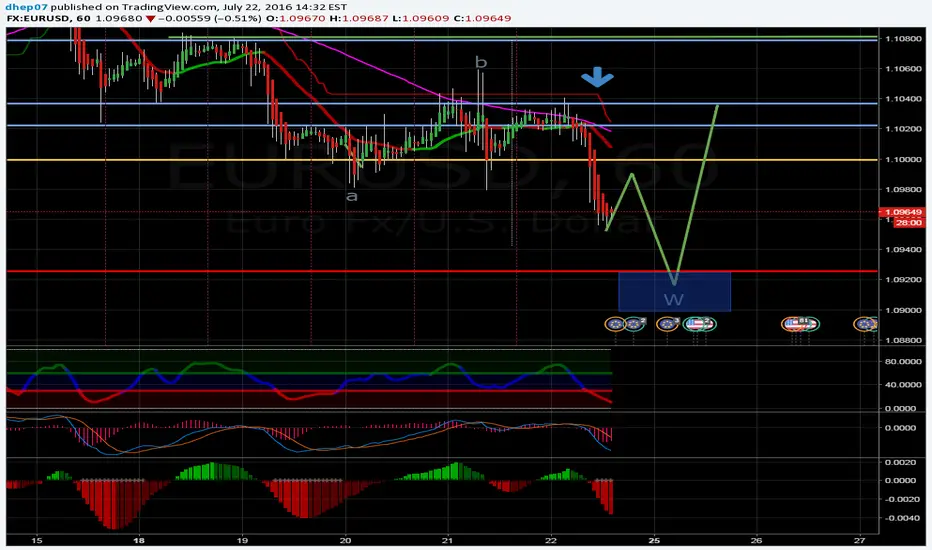Select the high value H:1.09687

pyautogui.click(x=360, y=18)
